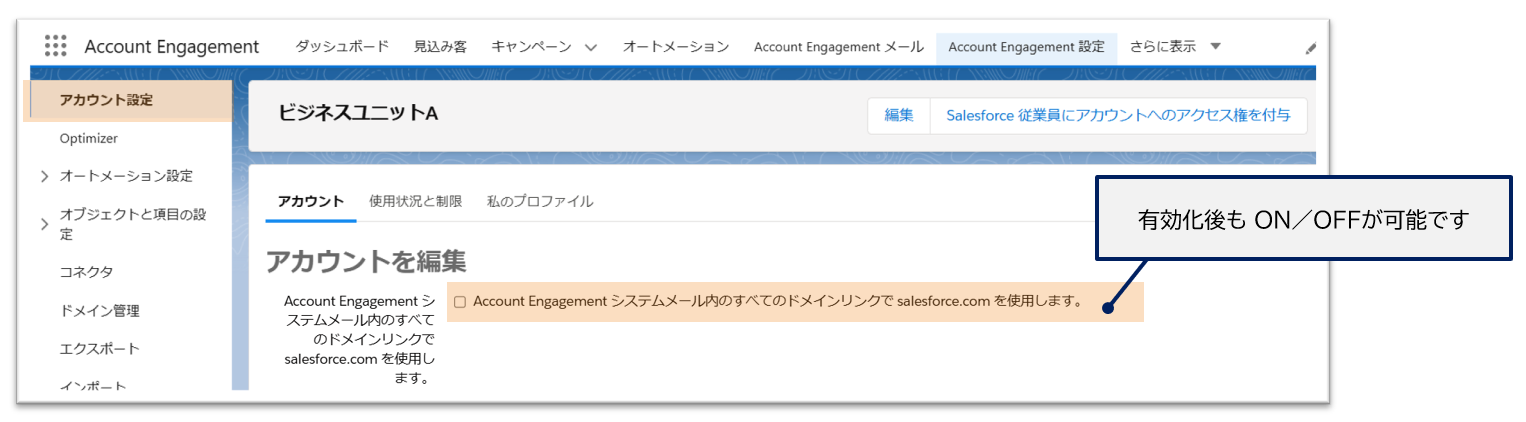Screen dimensions: 1526x422
Task: Open Account Engagement メール tab
Action: click(x=839, y=46)
